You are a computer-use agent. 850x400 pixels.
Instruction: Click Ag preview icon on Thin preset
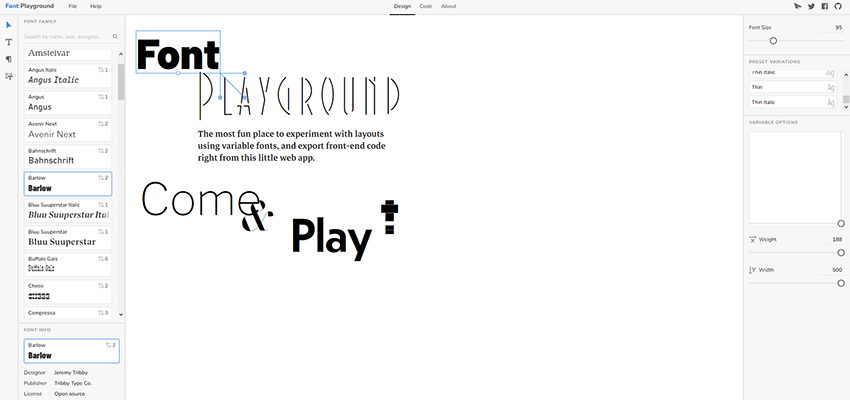coord(830,87)
